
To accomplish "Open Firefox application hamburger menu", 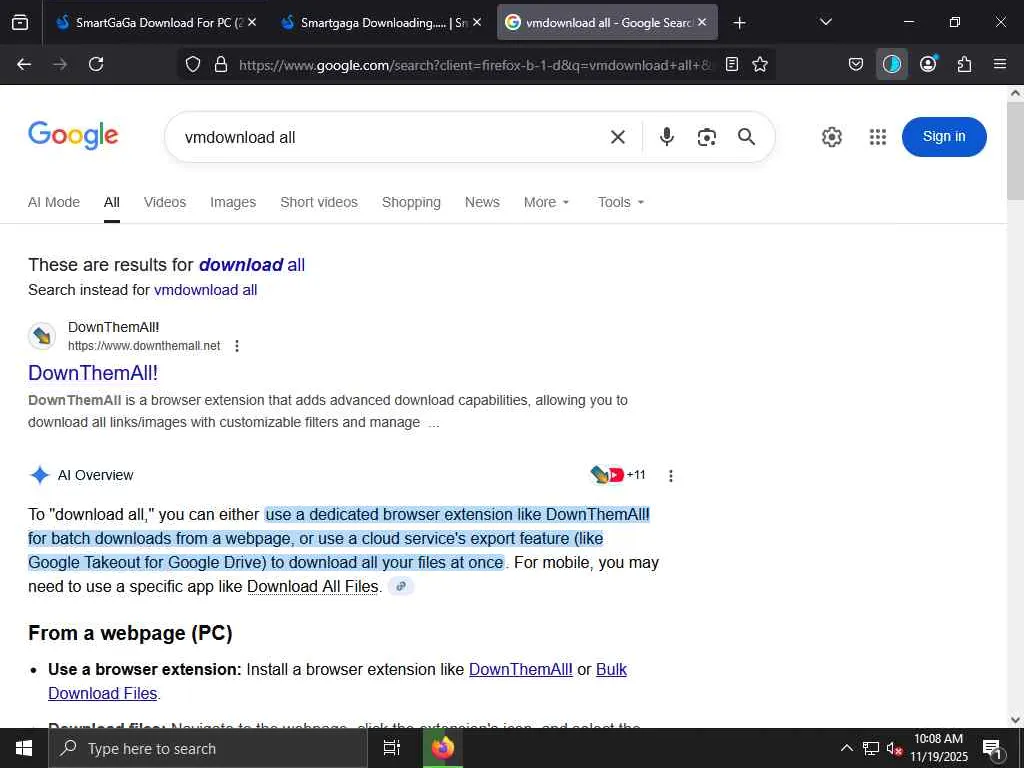I will tap(1000, 64).
